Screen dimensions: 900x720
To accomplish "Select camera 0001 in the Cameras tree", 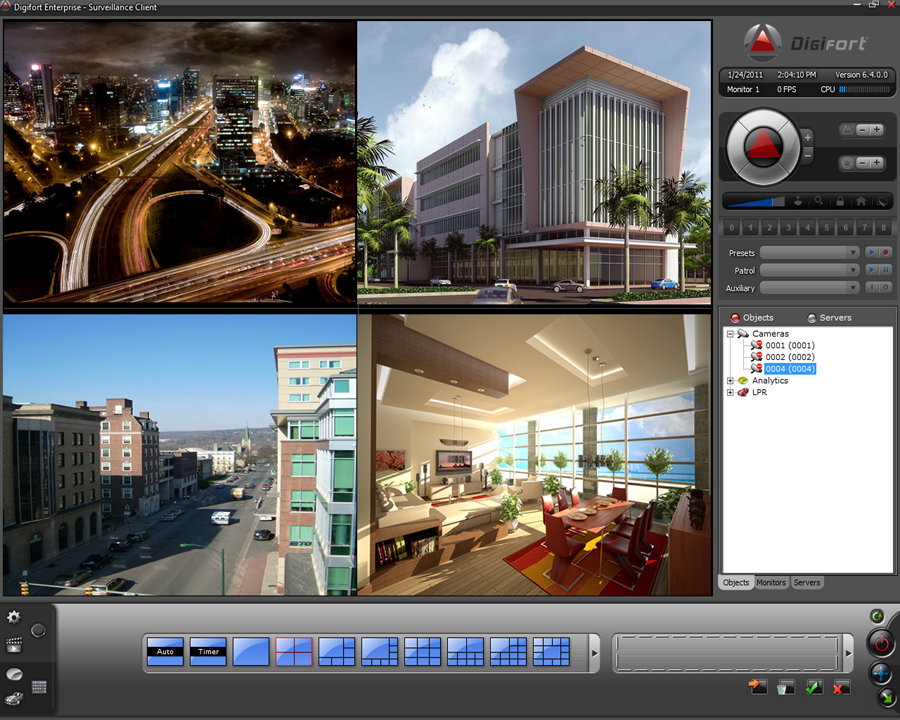I will tap(789, 346).
